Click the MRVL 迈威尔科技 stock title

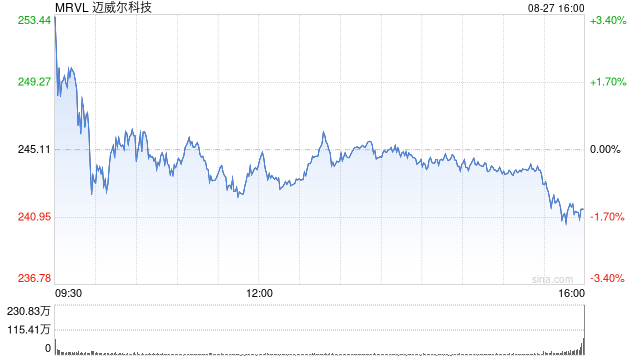coord(103,7)
